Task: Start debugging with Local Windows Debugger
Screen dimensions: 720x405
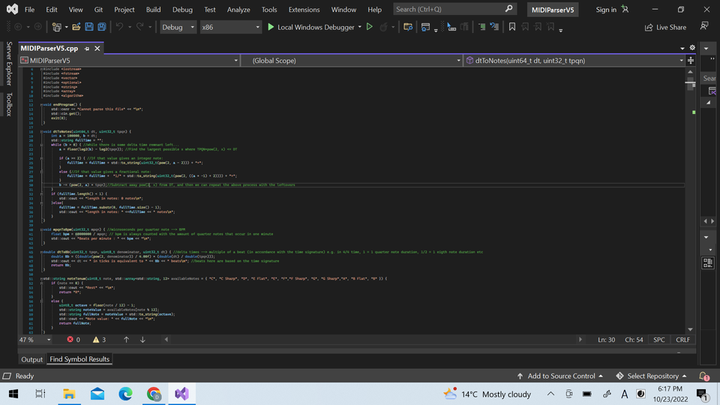Action: point(311,27)
